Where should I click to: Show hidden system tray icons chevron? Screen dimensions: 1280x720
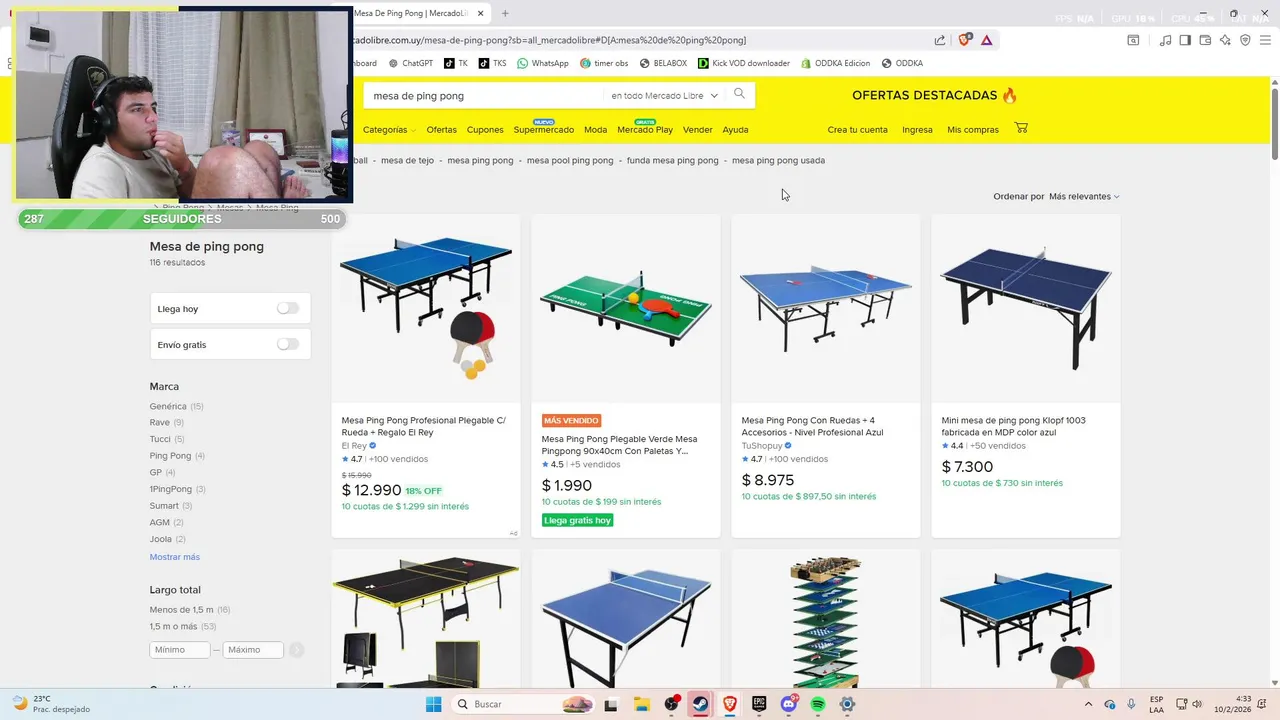1088,704
